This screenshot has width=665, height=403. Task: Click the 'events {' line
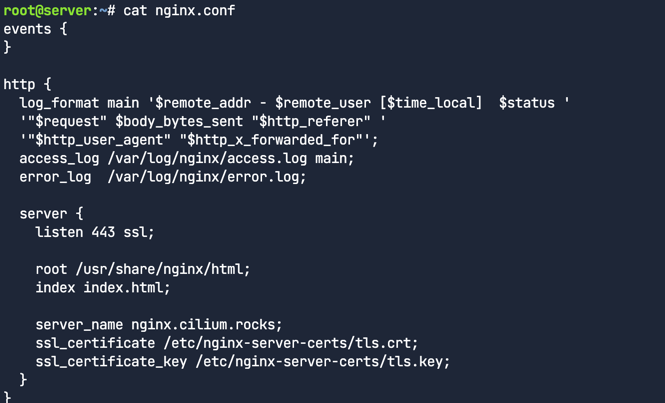(x=35, y=29)
